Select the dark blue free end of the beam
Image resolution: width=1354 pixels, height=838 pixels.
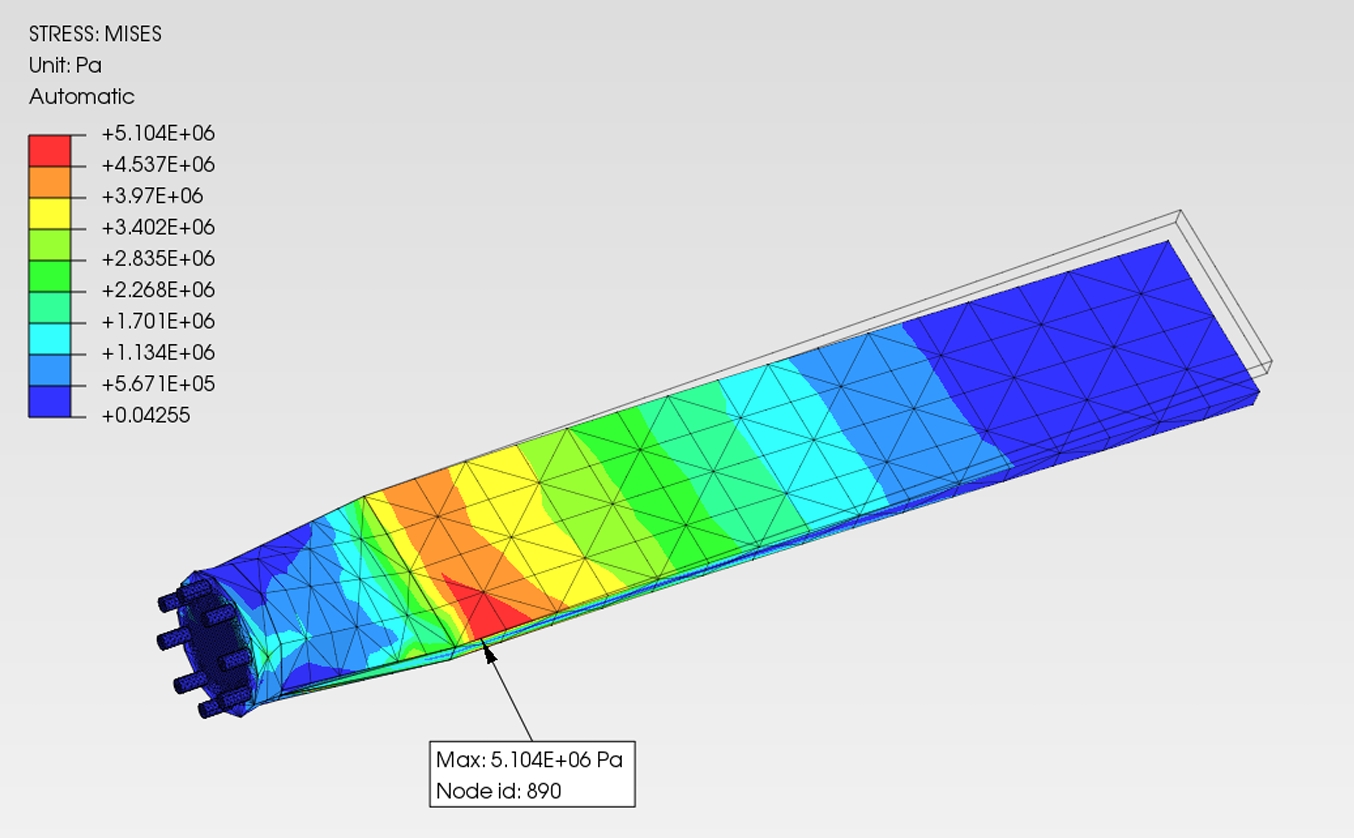1100,340
